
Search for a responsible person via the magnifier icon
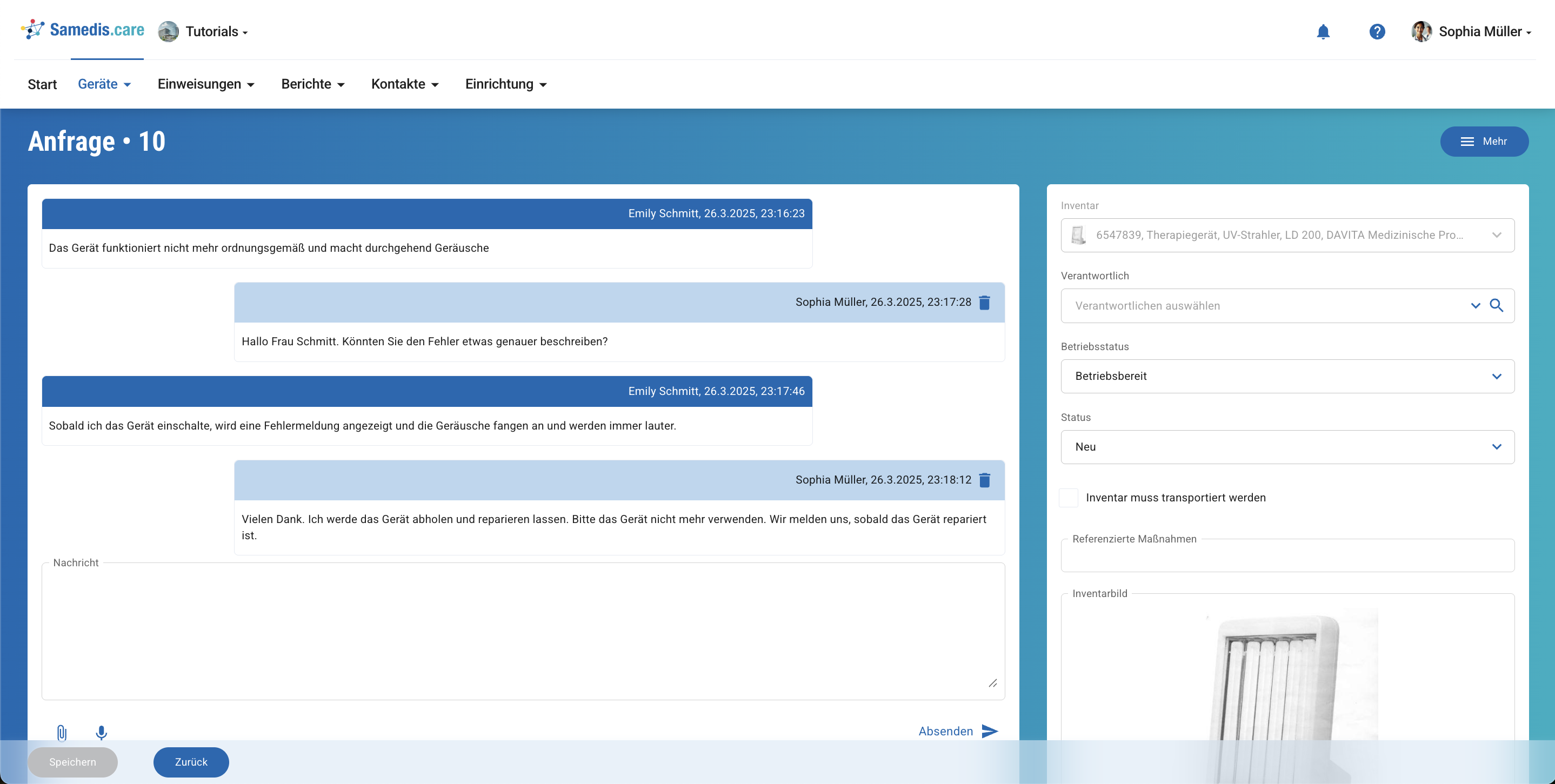coord(1497,305)
